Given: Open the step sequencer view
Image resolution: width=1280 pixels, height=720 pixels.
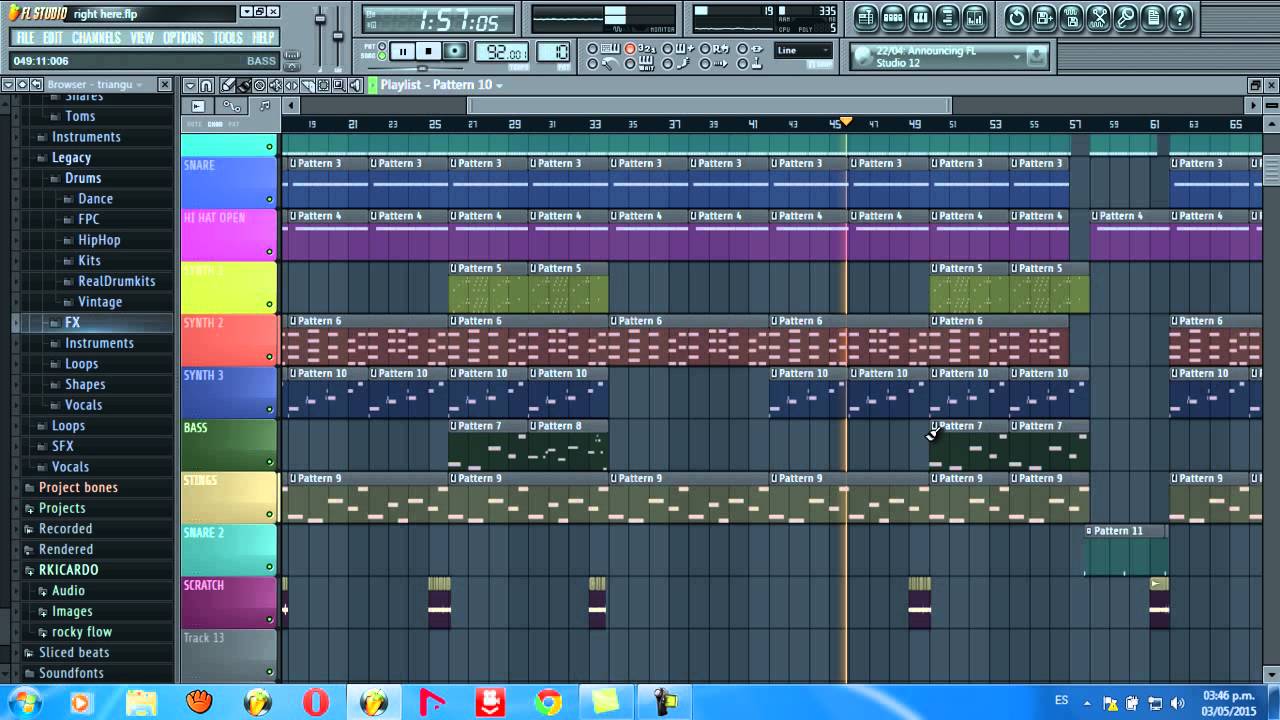Looking at the screenshot, I should coord(893,17).
